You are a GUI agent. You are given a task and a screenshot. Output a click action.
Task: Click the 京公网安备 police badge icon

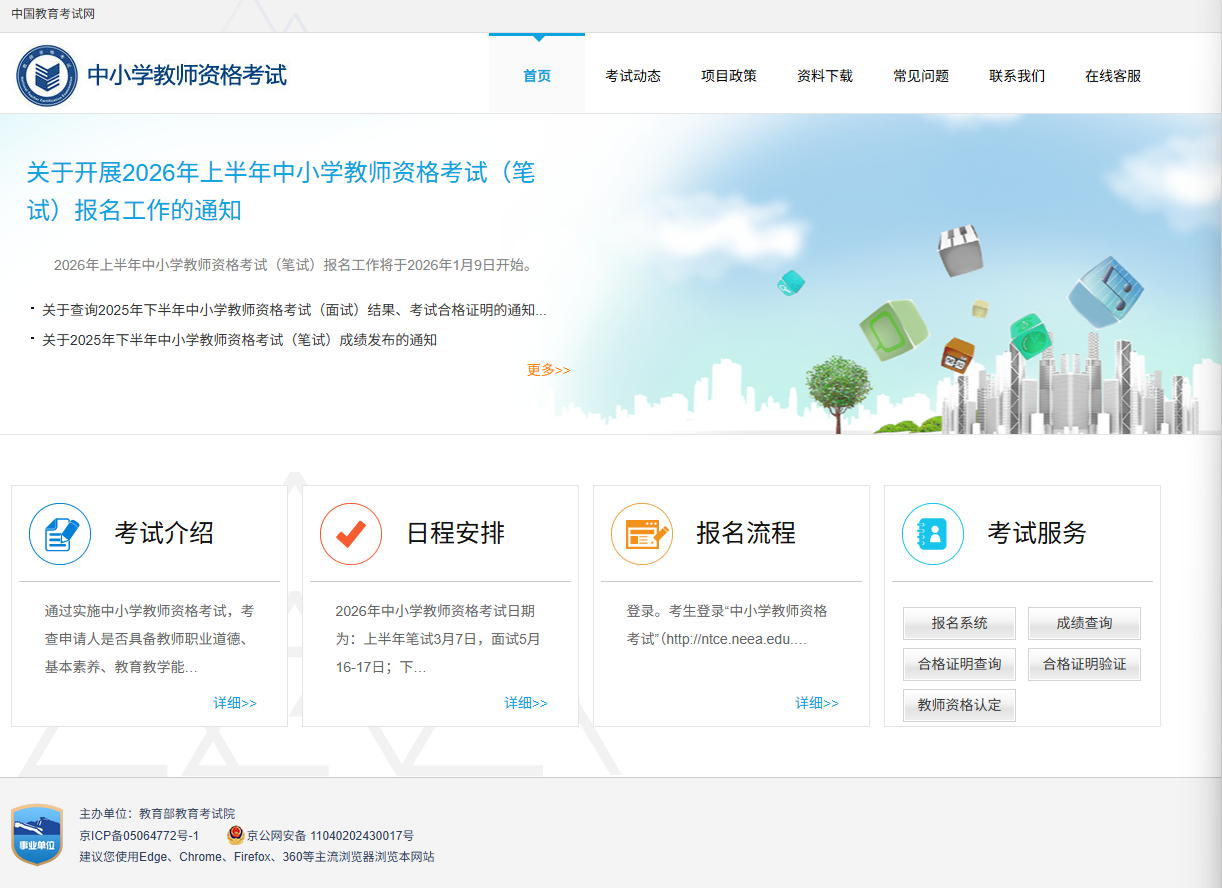236,835
